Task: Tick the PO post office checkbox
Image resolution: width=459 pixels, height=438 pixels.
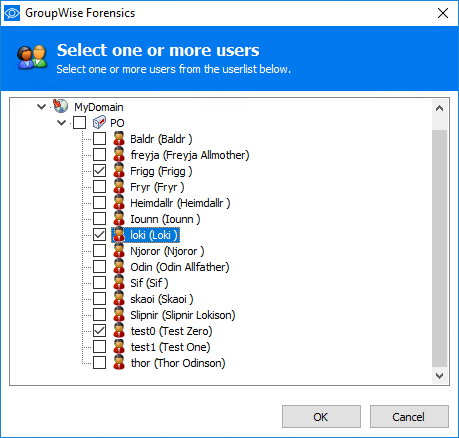Action: click(79, 123)
